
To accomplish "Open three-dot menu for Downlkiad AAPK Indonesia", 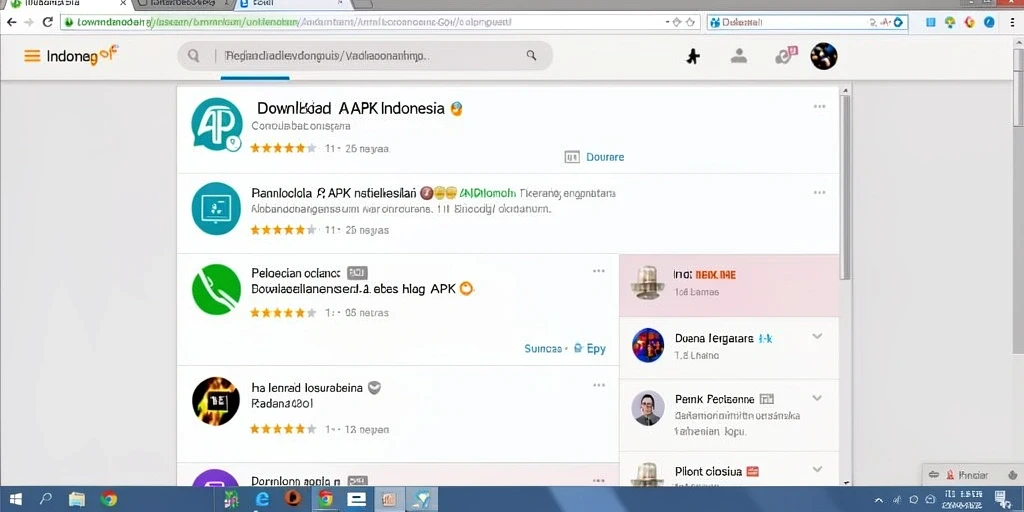I will coord(819,107).
